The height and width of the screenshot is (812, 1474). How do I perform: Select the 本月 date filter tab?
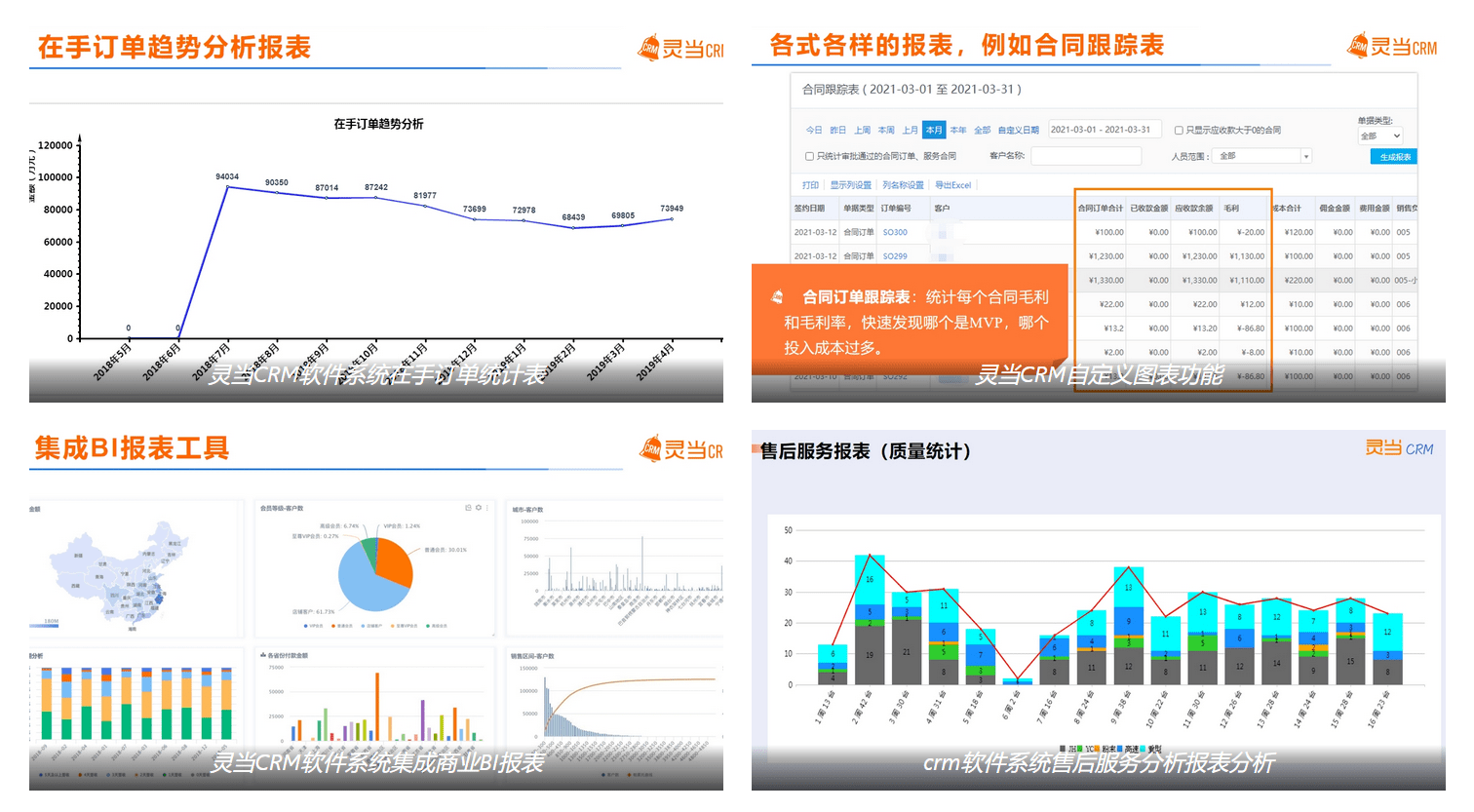click(934, 130)
